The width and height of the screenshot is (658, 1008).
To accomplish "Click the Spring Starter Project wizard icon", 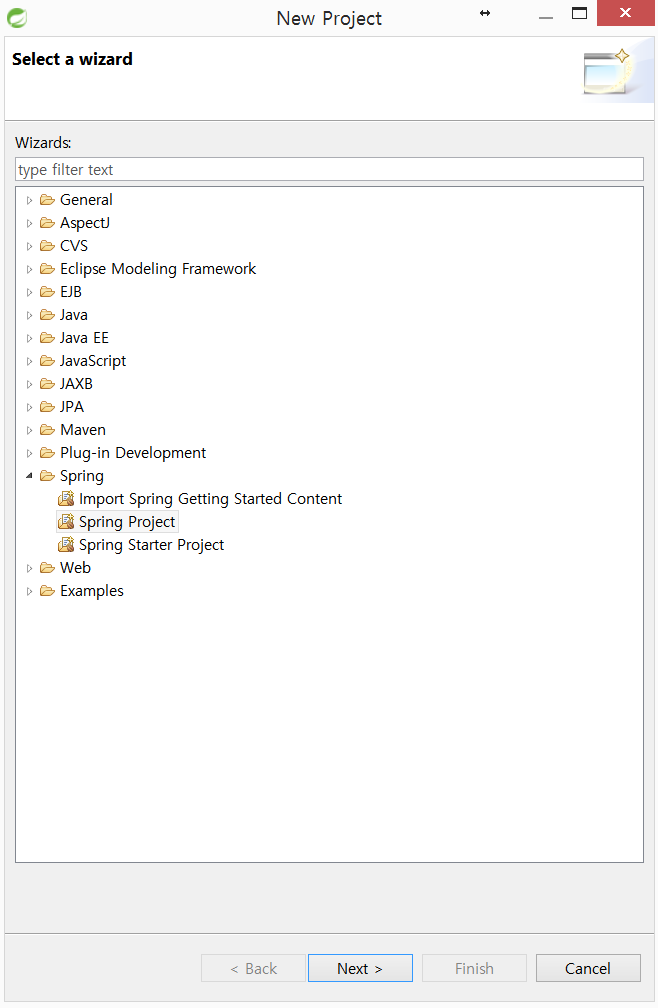I will click(66, 544).
